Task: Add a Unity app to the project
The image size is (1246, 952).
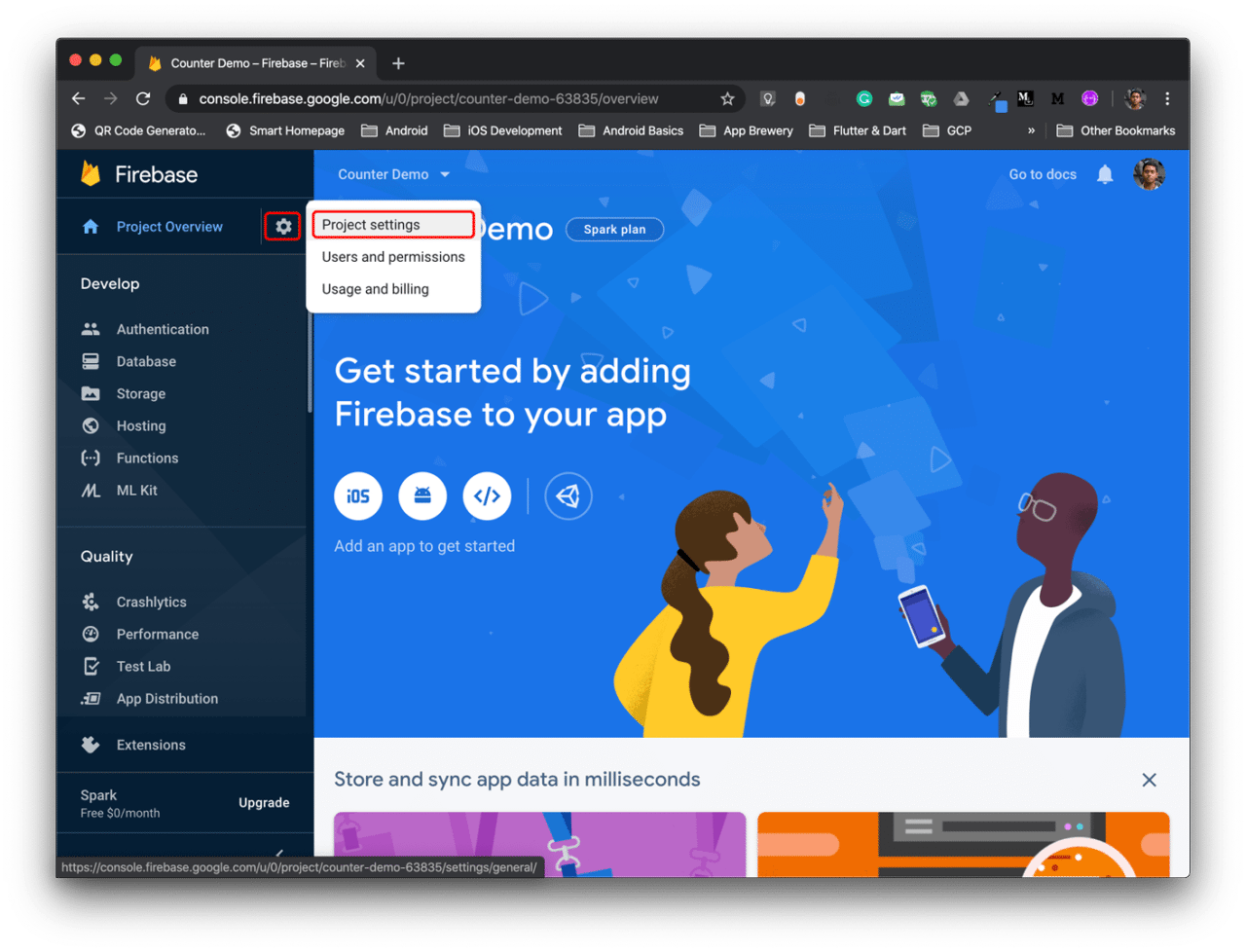Action: [568, 496]
